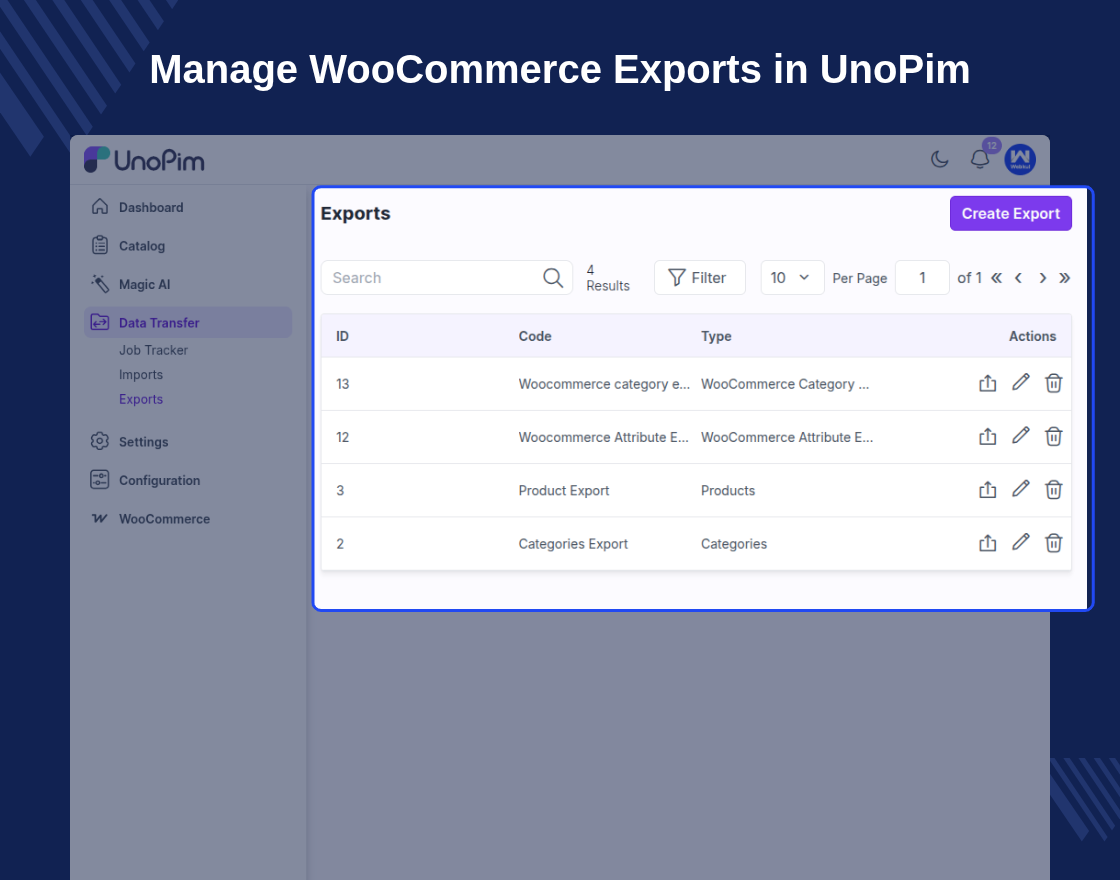This screenshot has height=880, width=1120.
Task: Run the Product Export job
Action: click(x=987, y=490)
